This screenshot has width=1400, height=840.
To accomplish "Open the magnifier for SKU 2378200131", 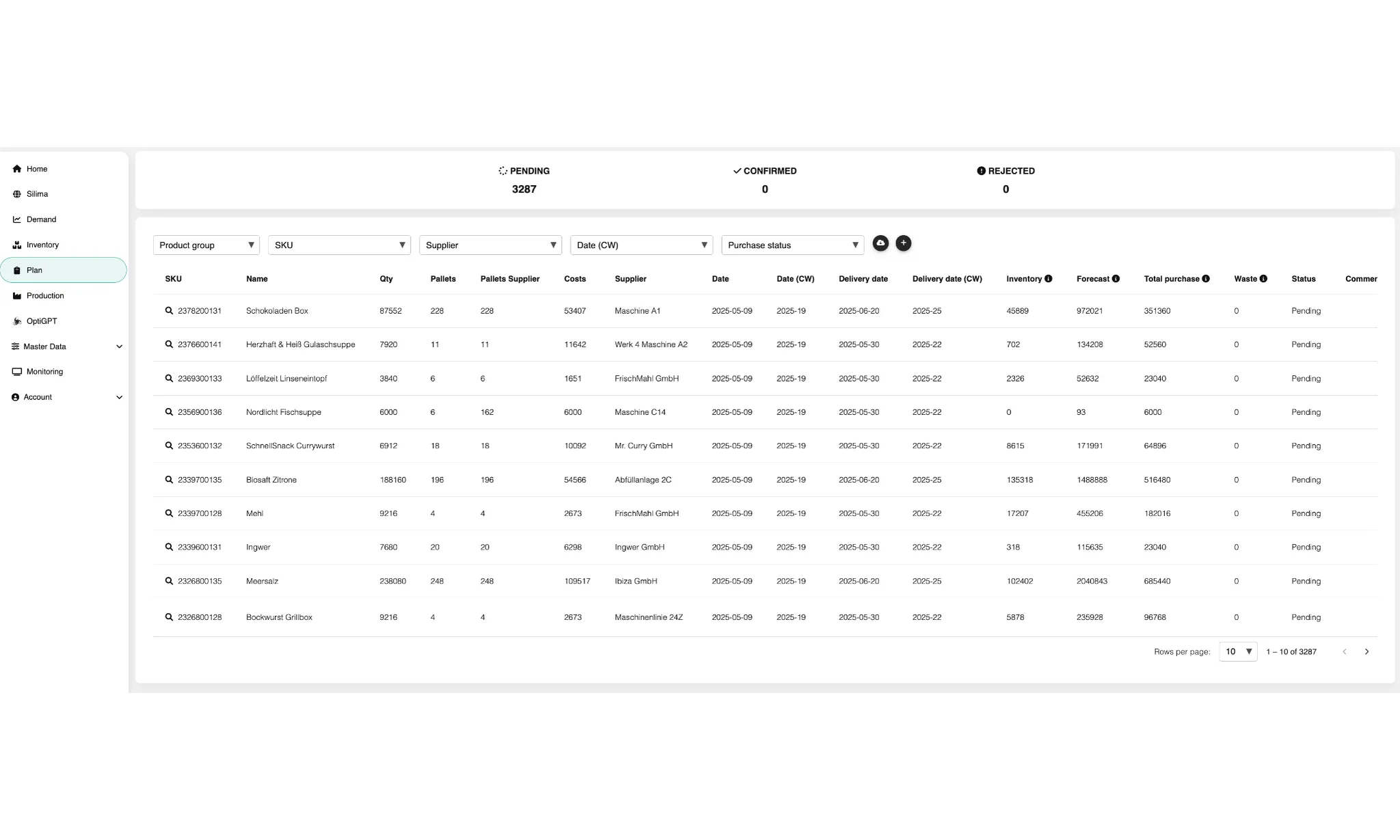I will pos(168,310).
